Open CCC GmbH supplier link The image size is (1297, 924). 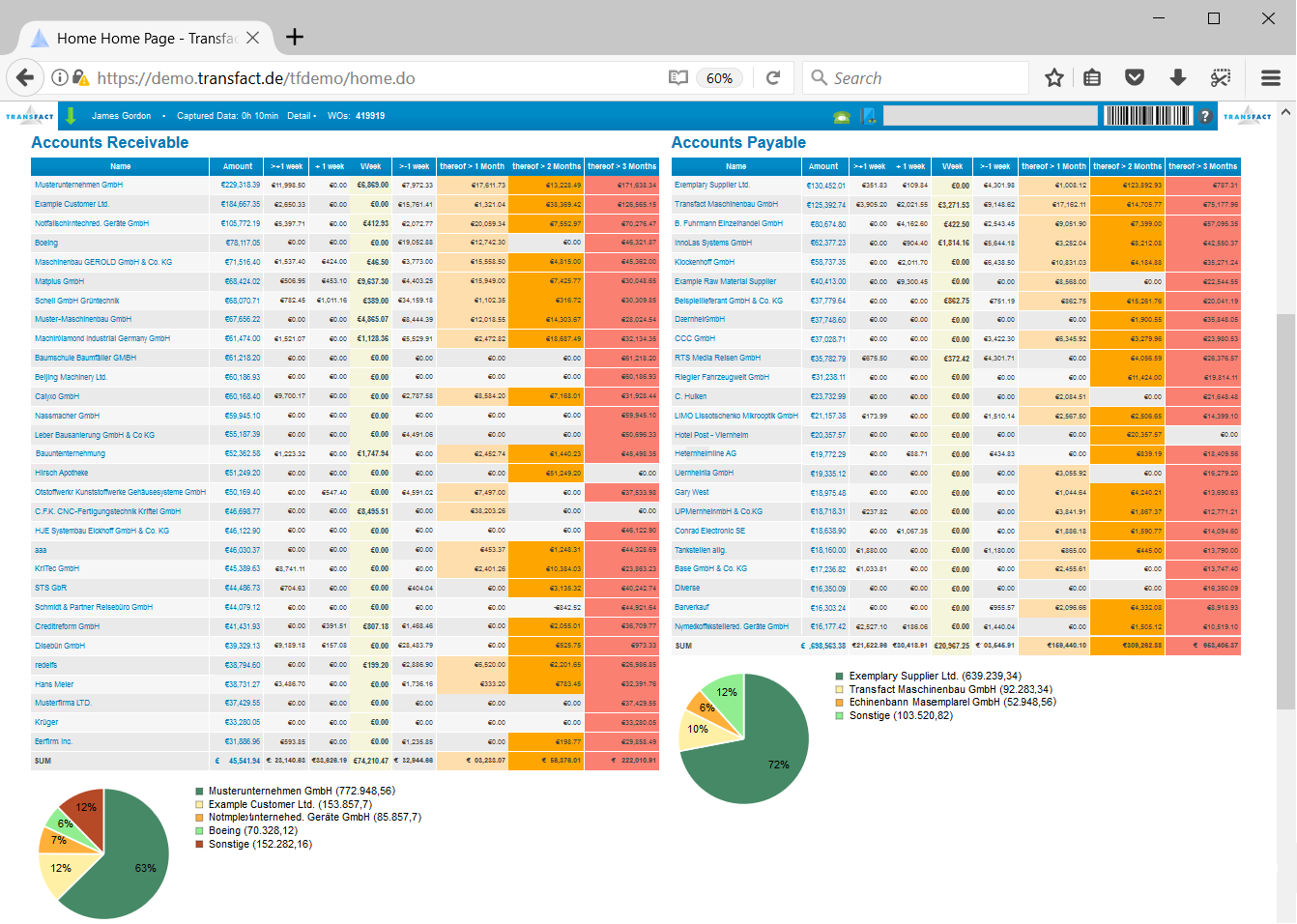coord(695,338)
